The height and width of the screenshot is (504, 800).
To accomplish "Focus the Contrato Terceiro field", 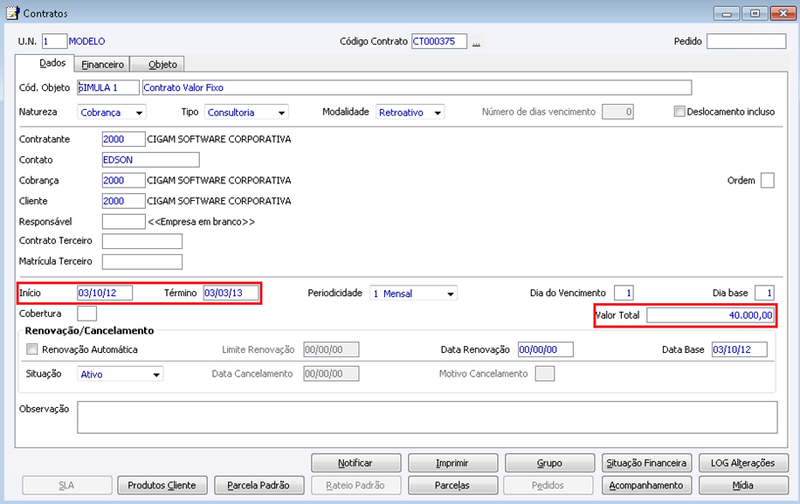I will pyautogui.click(x=142, y=241).
